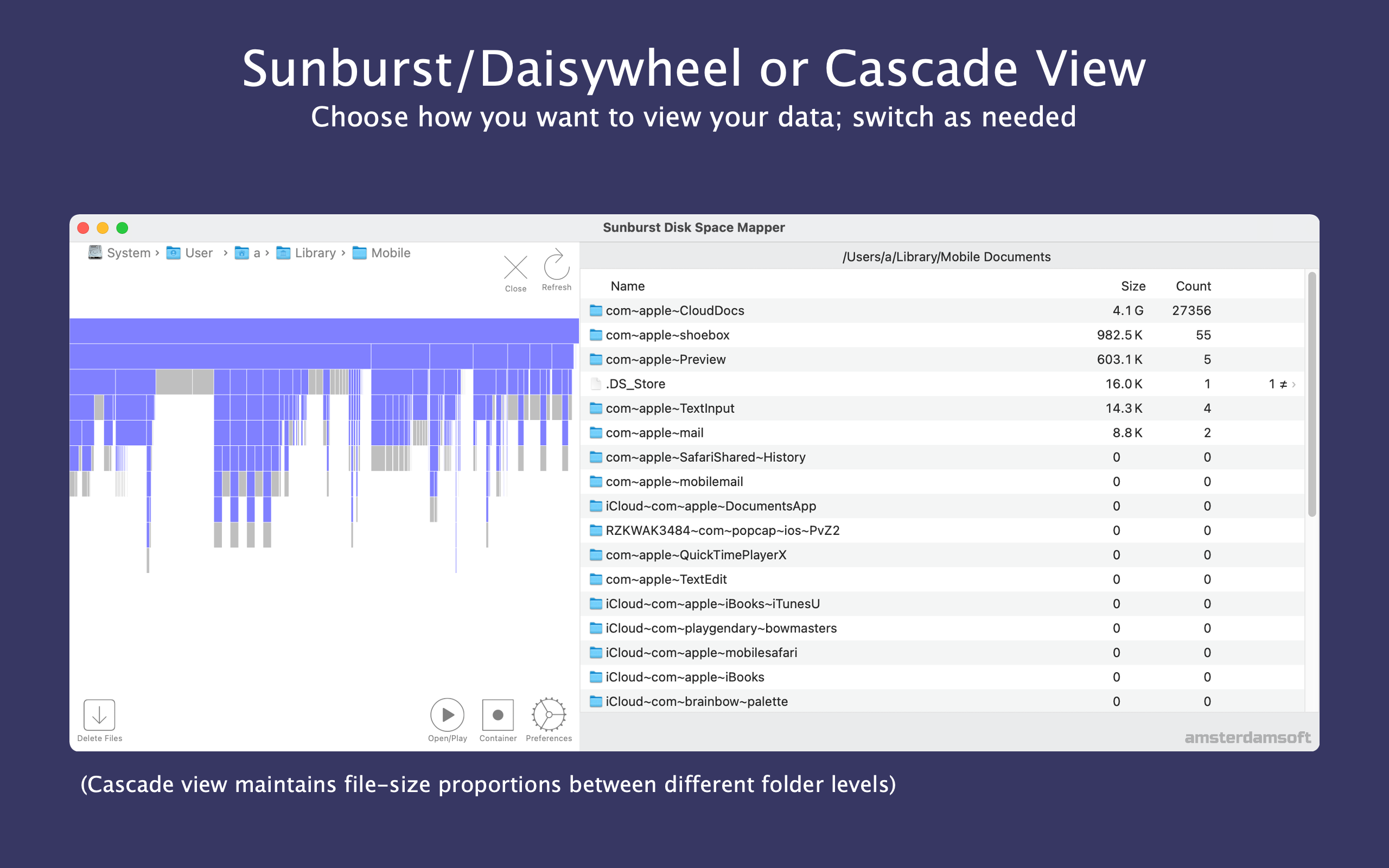Select the iCloud~com~brainbow~palette folder
Image resolution: width=1389 pixels, height=868 pixels.
942,701
